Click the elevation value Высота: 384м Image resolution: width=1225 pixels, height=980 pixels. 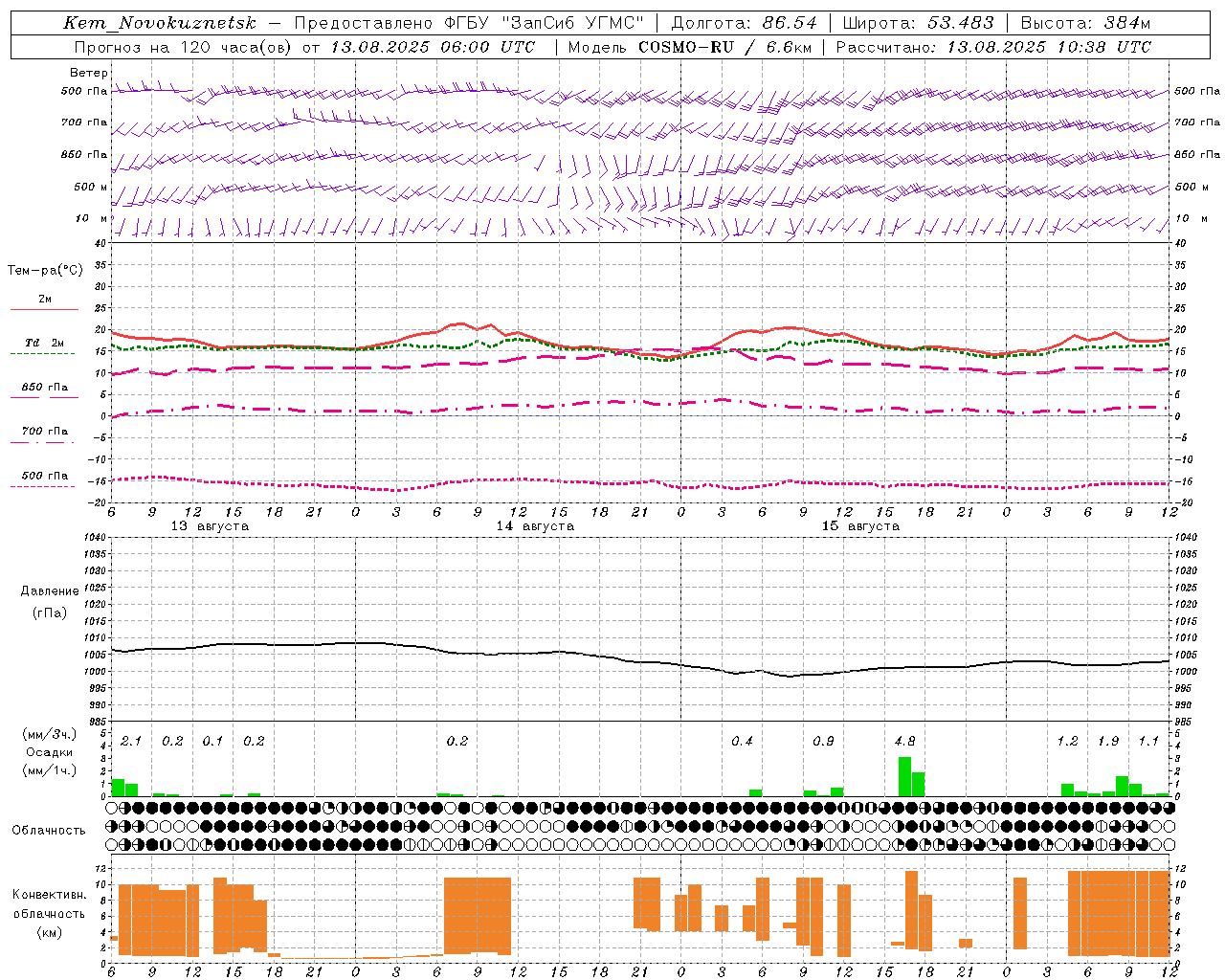(1085, 23)
